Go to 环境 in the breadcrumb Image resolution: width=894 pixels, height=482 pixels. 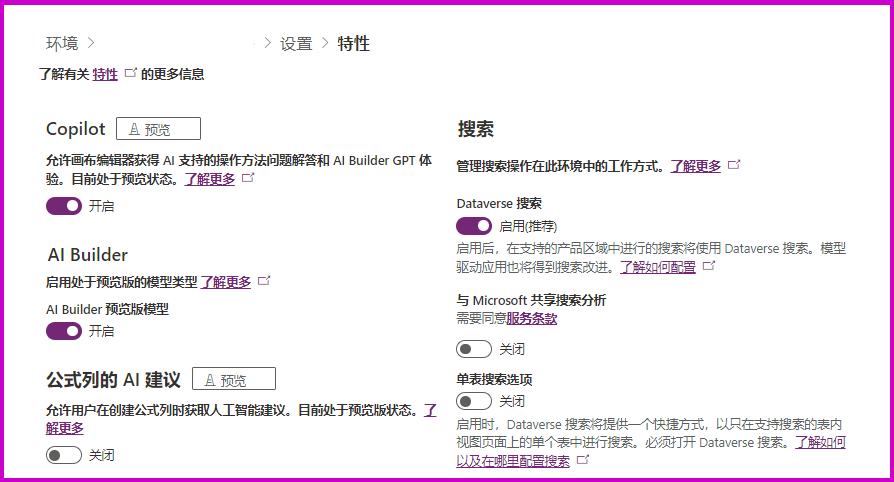[62, 43]
